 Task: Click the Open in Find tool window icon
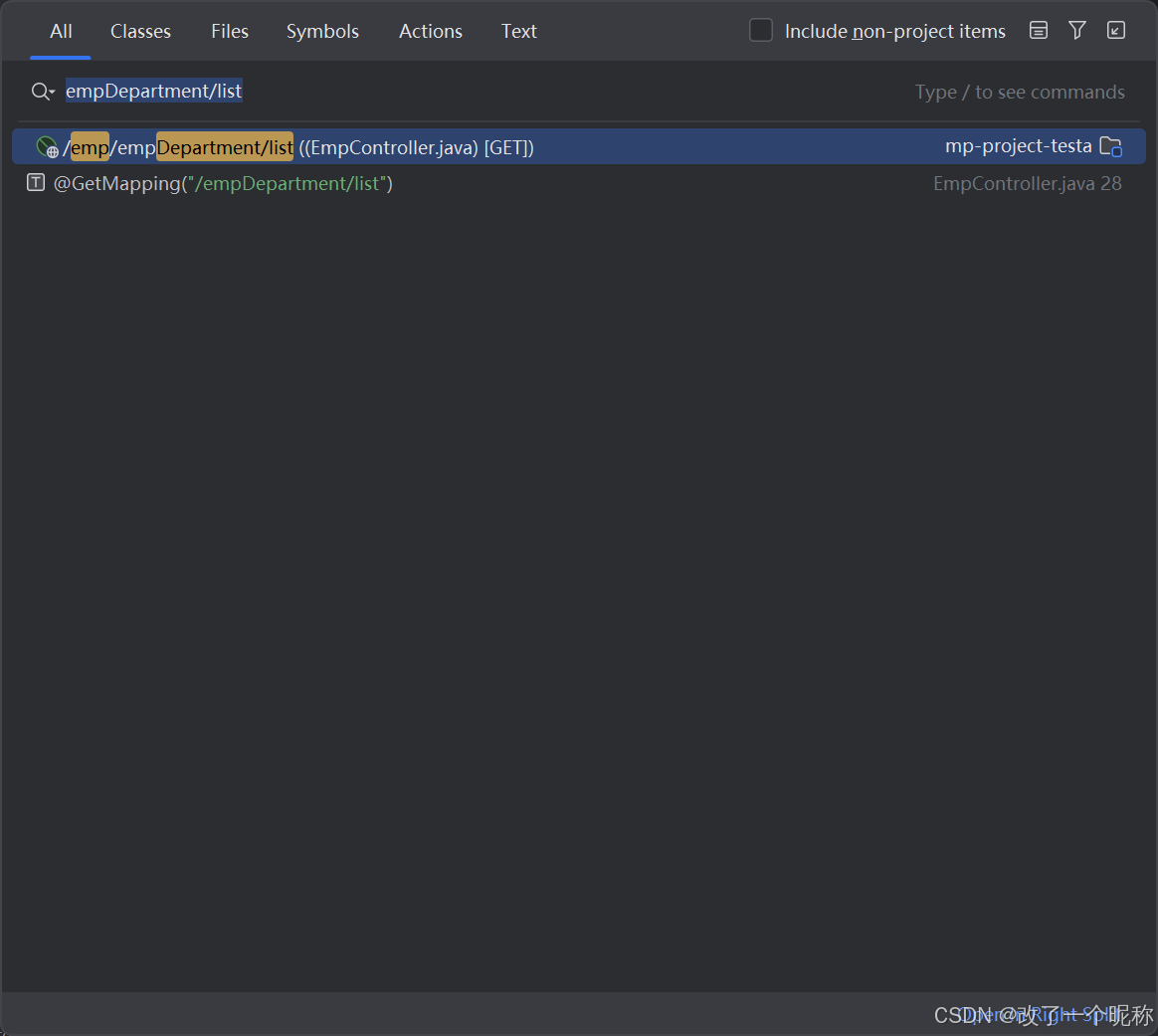pos(1116,30)
